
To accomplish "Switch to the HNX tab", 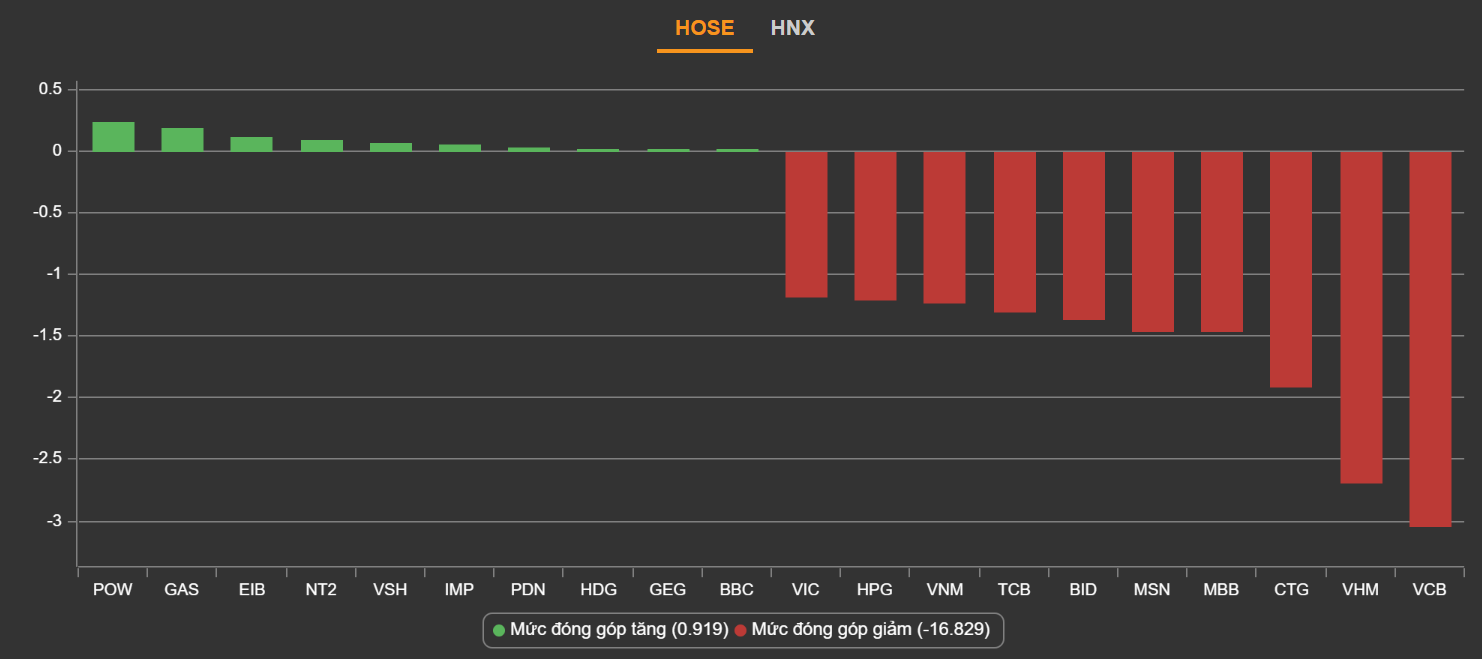I will tap(792, 28).
